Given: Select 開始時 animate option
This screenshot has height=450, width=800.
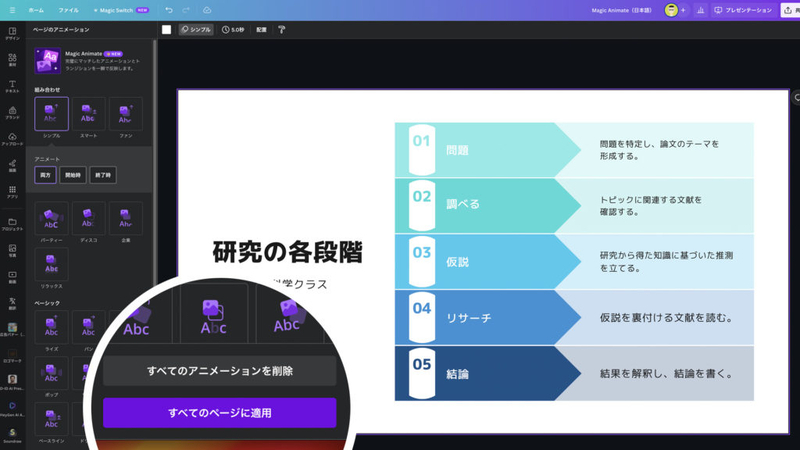Looking at the screenshot, I should pos(72,175).
